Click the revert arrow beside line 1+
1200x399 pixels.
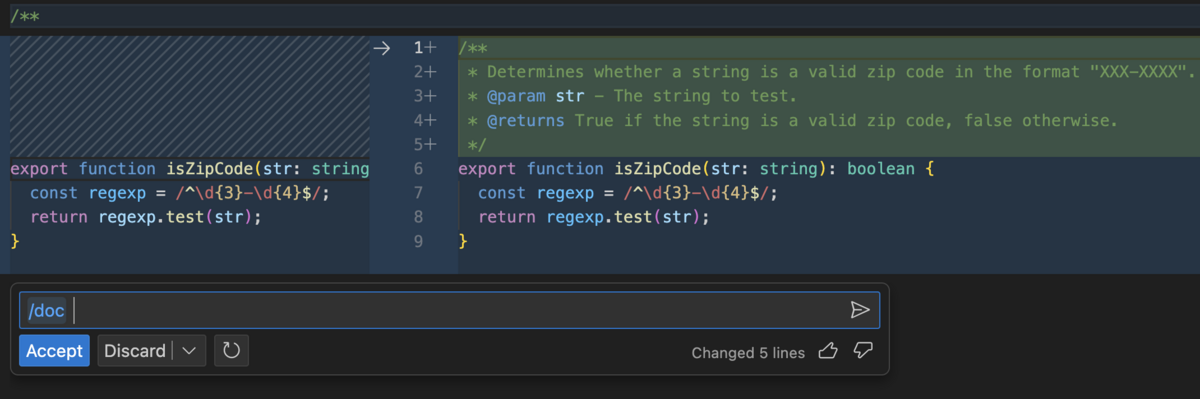(x=381, y=47)
